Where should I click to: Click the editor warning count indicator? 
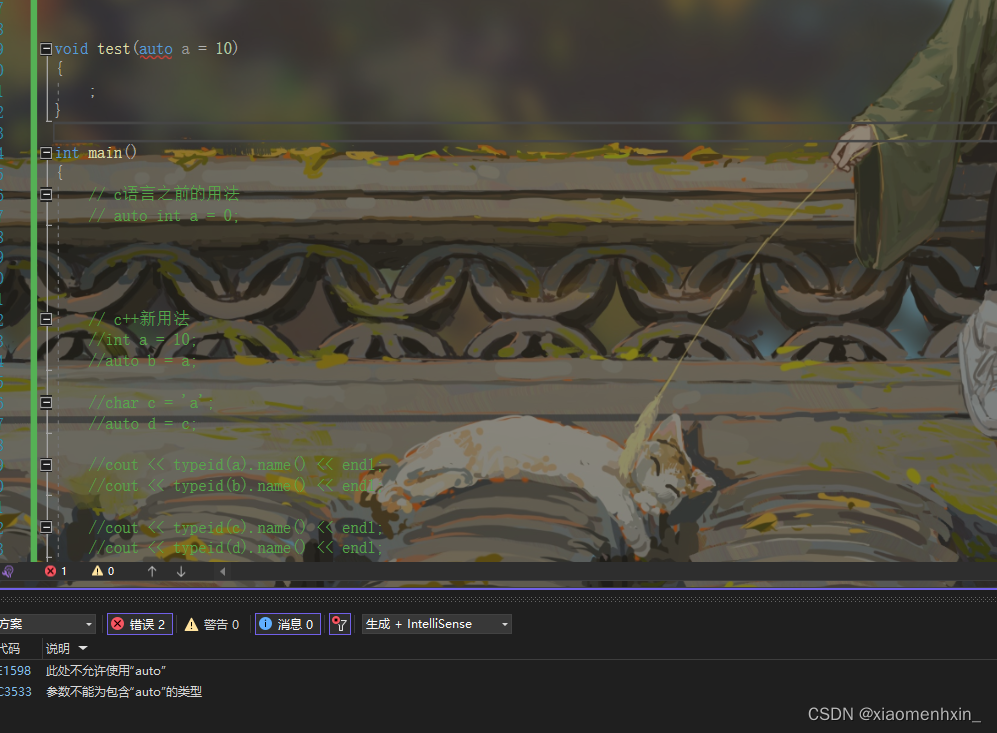coord(103,571)
